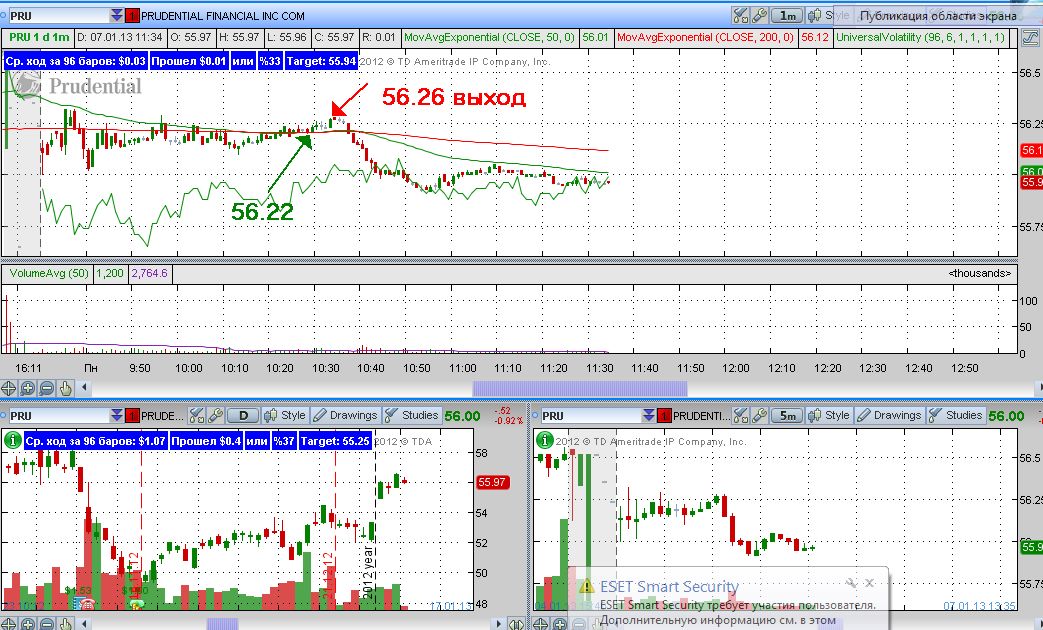Screen dimensions: 1043x630
Task: Open Style menu in 5m chart
Action: point(829,416)
